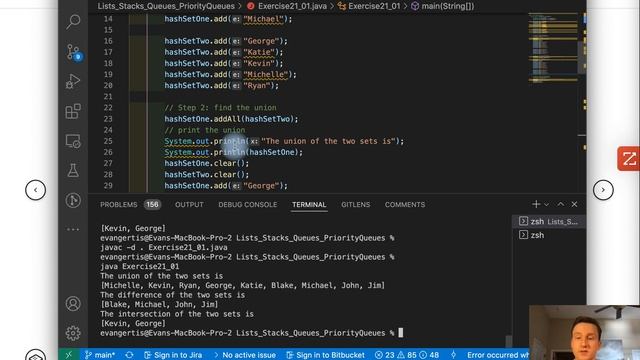Click the main(String[]) breadcrumb
This screenshot has width=640, height=360.
(x=442, y=6)
